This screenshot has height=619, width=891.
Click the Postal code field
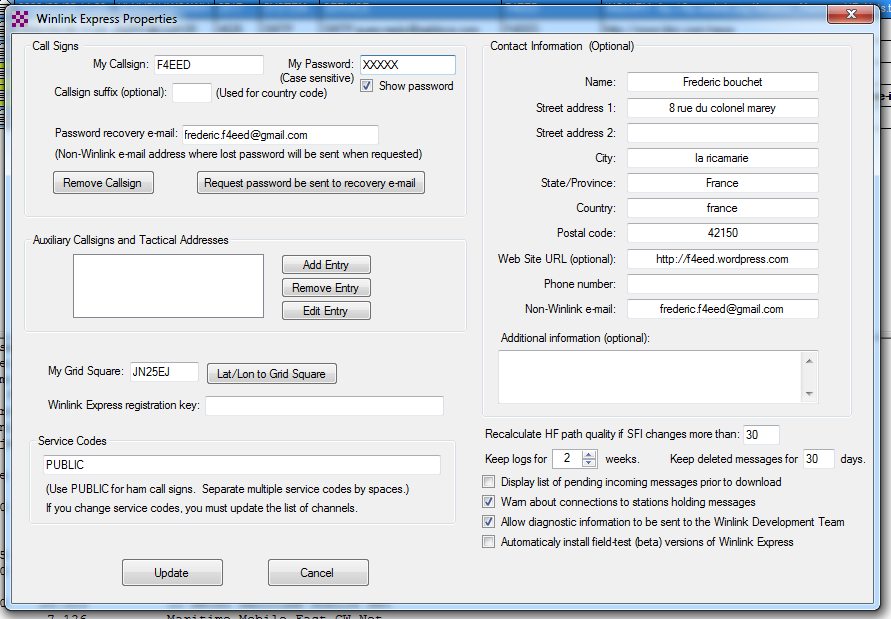click(x=723, y=233)
